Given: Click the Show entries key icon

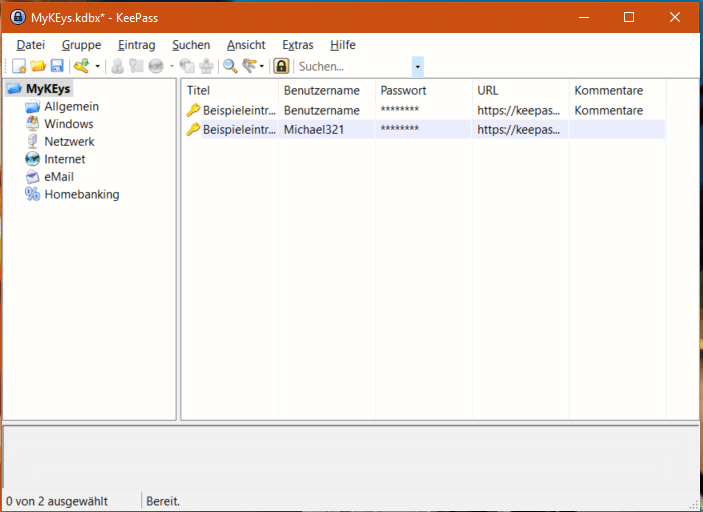Looking at the screenshot, I should tap(249, 66).
